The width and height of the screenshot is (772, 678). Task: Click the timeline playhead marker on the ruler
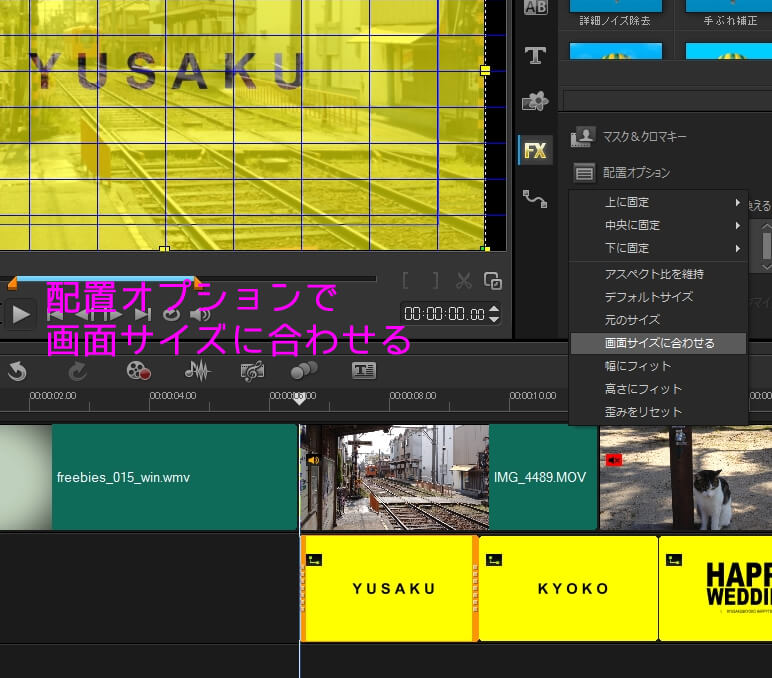click(x=299, y=400)
